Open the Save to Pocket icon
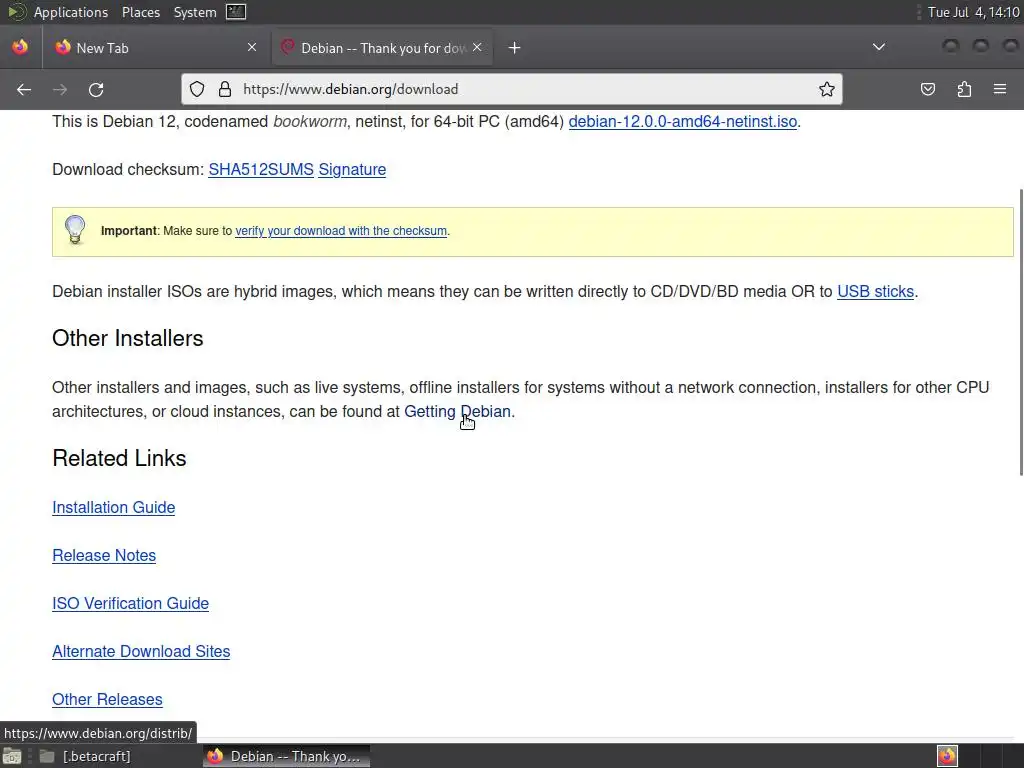The height and width of the screenshot is (768, 1024). pos(928,89)
